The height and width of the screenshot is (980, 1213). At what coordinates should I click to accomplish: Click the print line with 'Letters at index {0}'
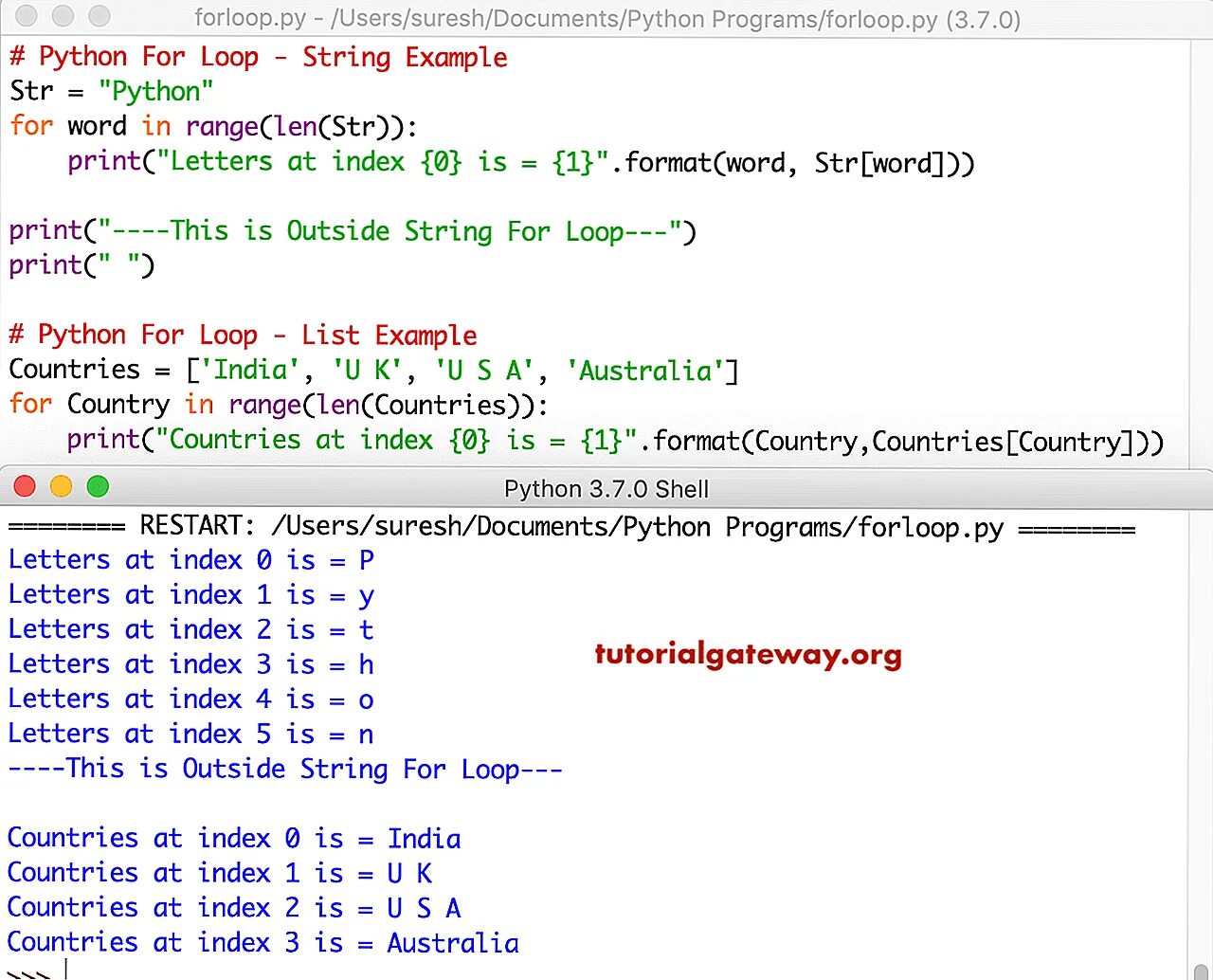pyautogui.click(x=521, y=162)
